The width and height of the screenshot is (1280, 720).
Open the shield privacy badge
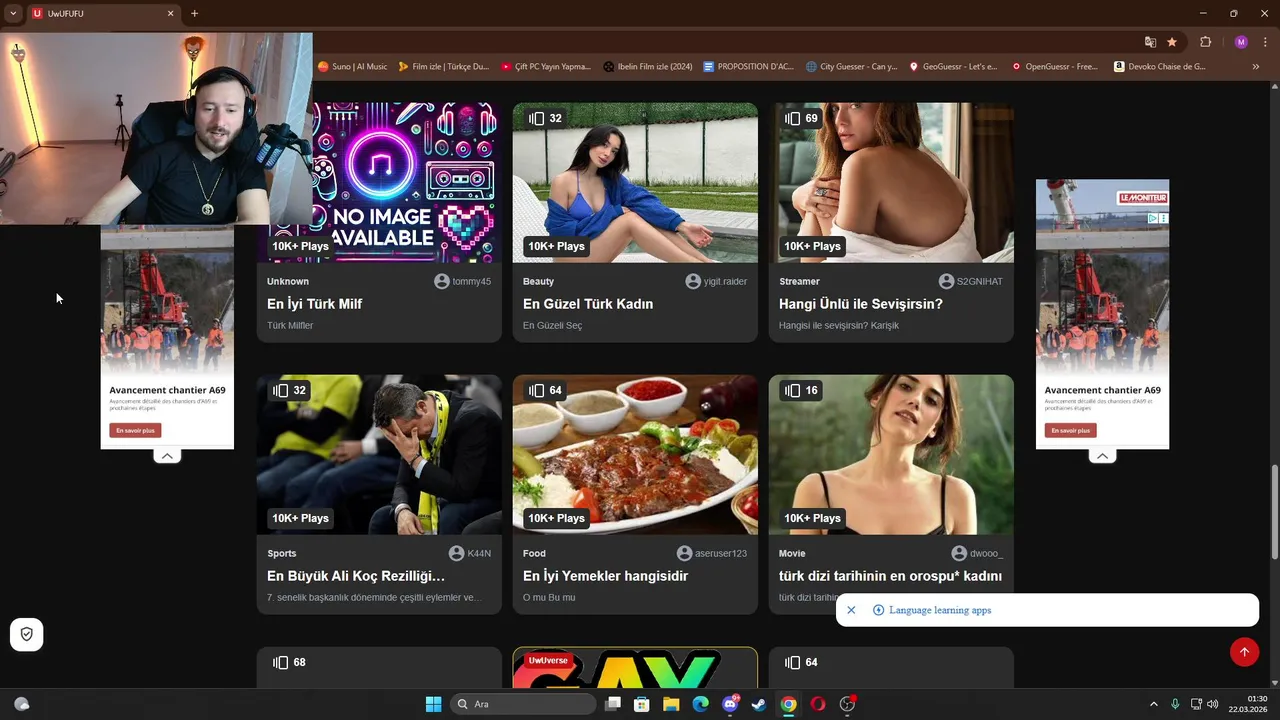point(27,634)
